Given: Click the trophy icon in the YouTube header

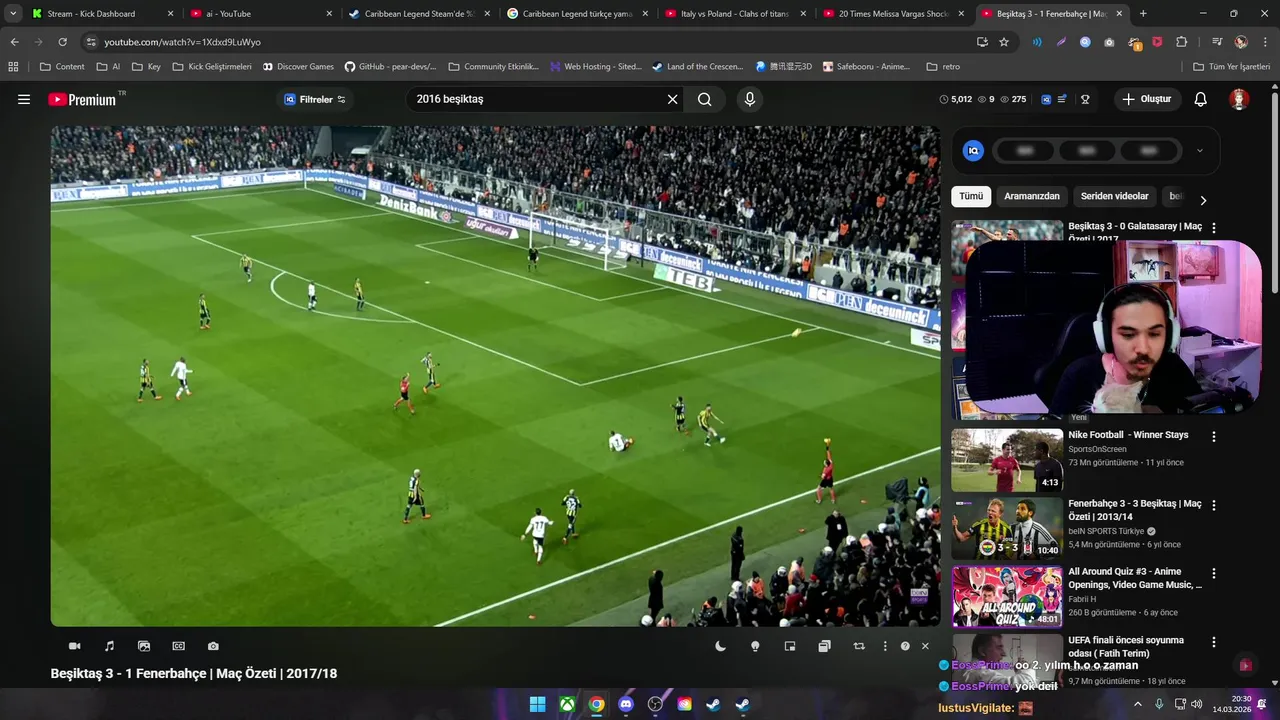Looking at the screenshot, I should point(1085,100).
